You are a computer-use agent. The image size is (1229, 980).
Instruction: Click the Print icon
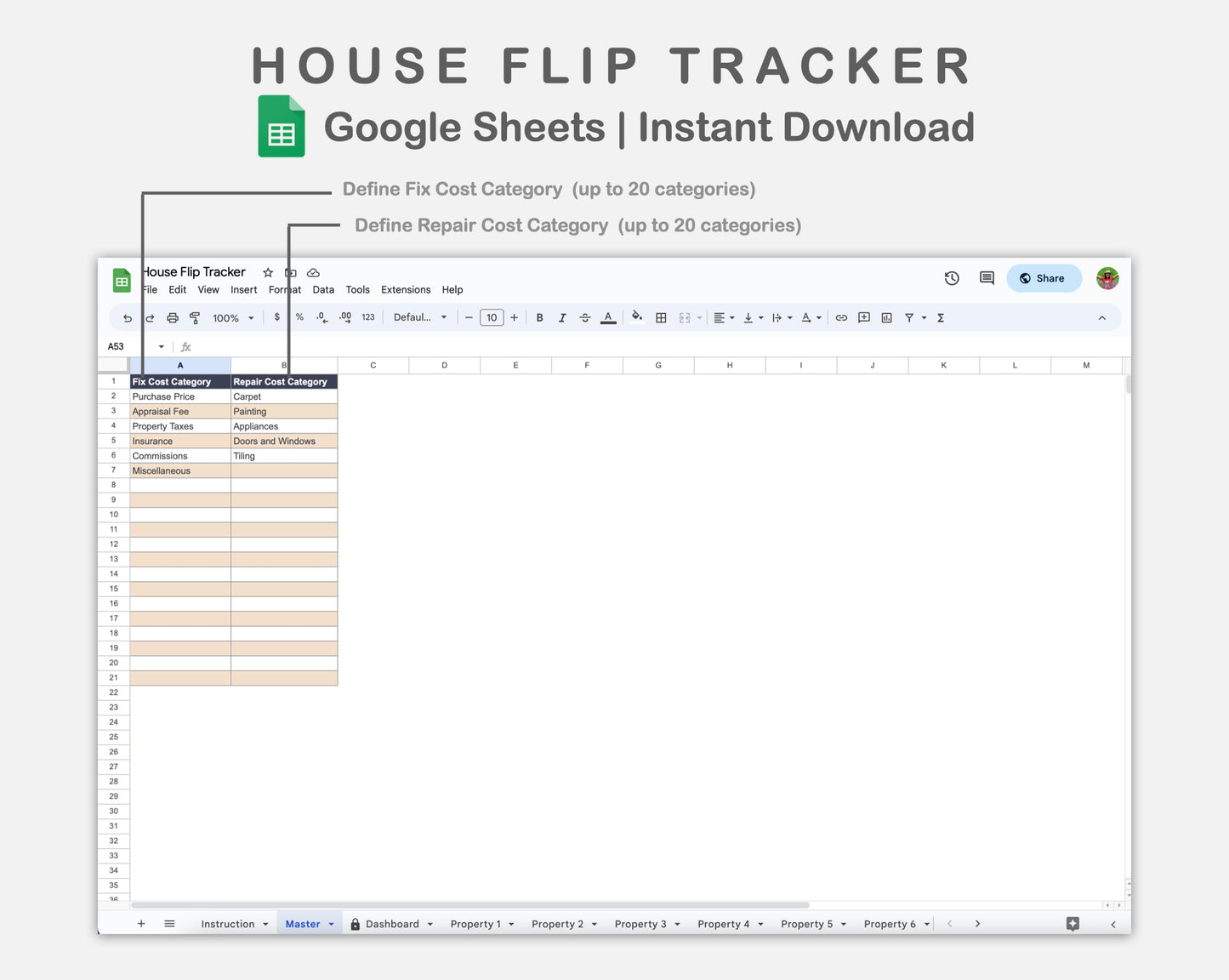point(173,317)
